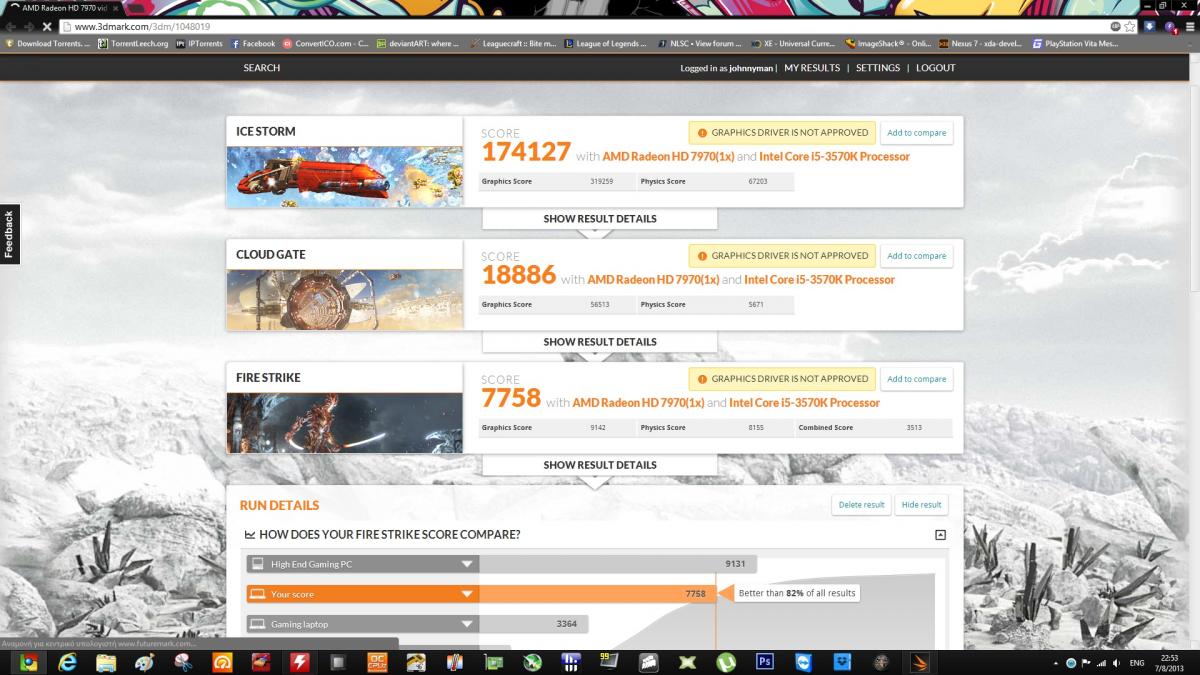Click the volume icon in the system tray
This screenshot has height=675, width=1200.
(1115, 663)
